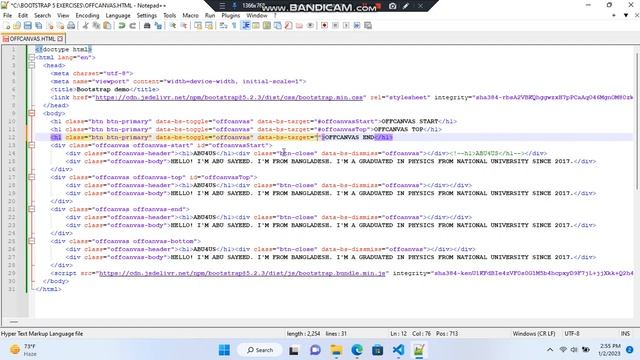Open the Language menu
640x360 pixels.
[118, 16]
